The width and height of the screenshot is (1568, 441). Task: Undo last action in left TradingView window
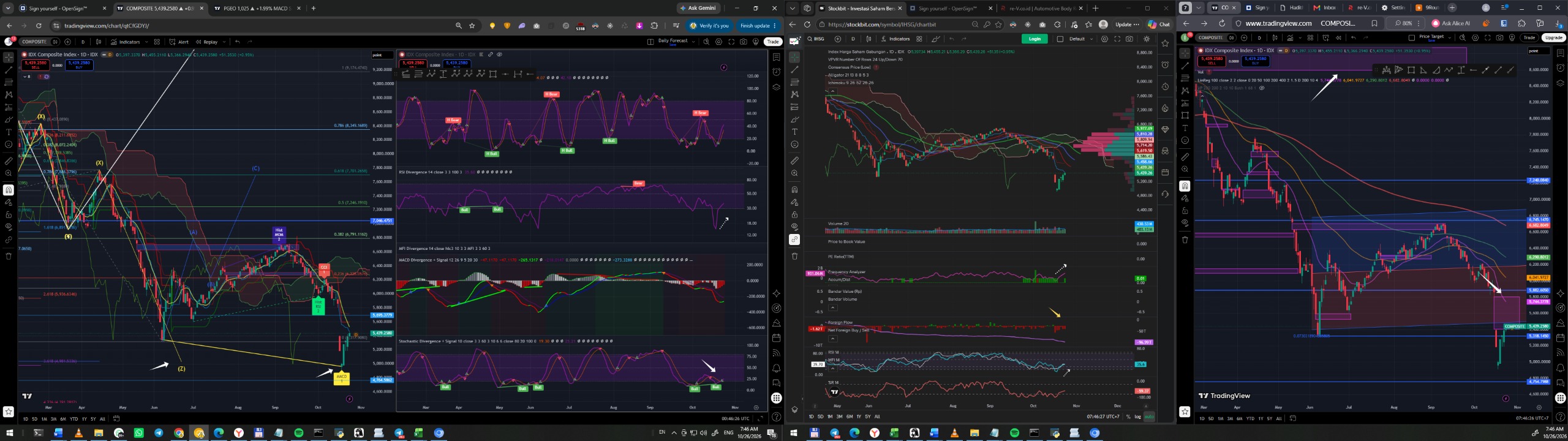[x=238, y=42]
